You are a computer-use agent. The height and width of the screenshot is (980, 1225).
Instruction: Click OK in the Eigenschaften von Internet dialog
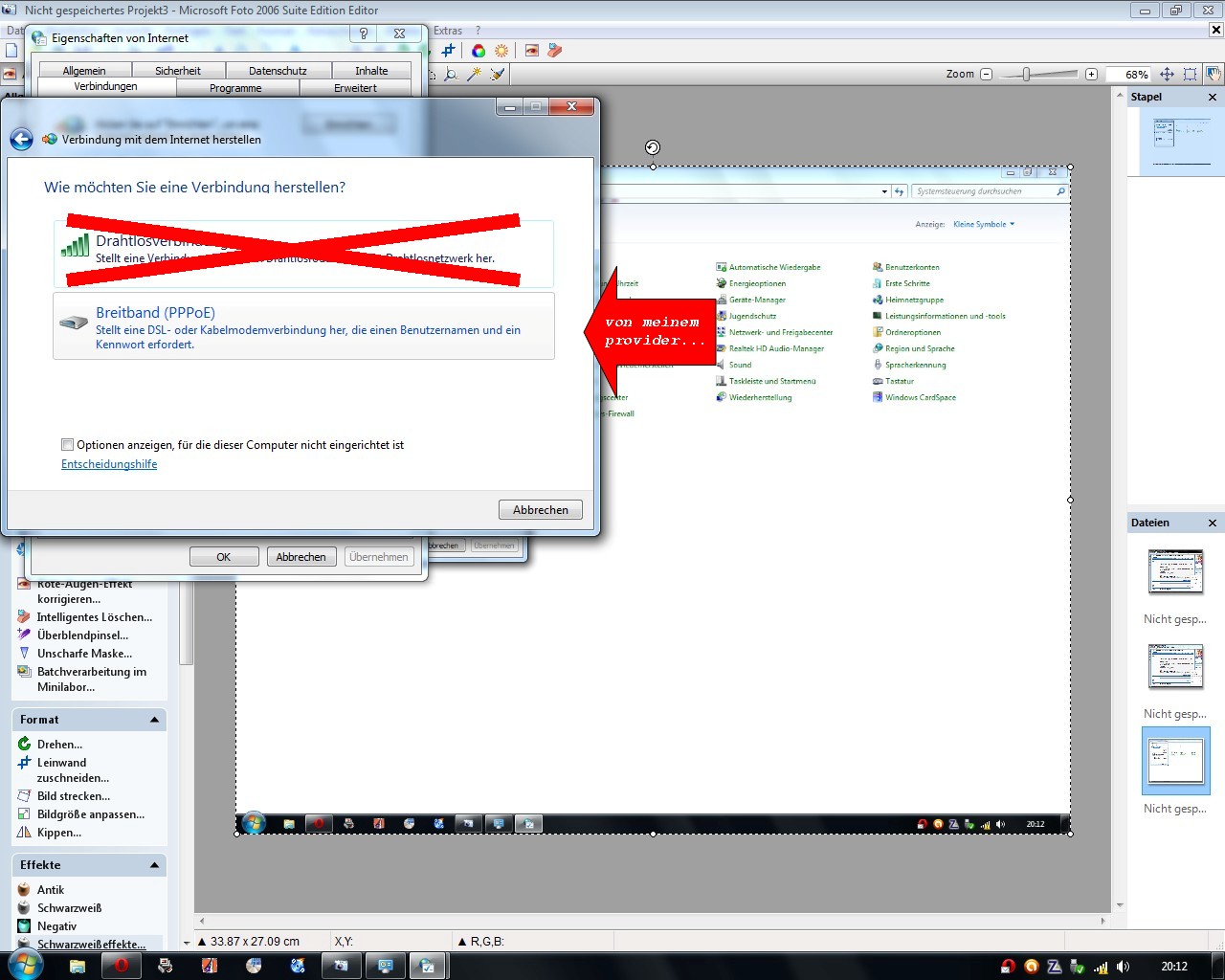click(x=224, y=557)
